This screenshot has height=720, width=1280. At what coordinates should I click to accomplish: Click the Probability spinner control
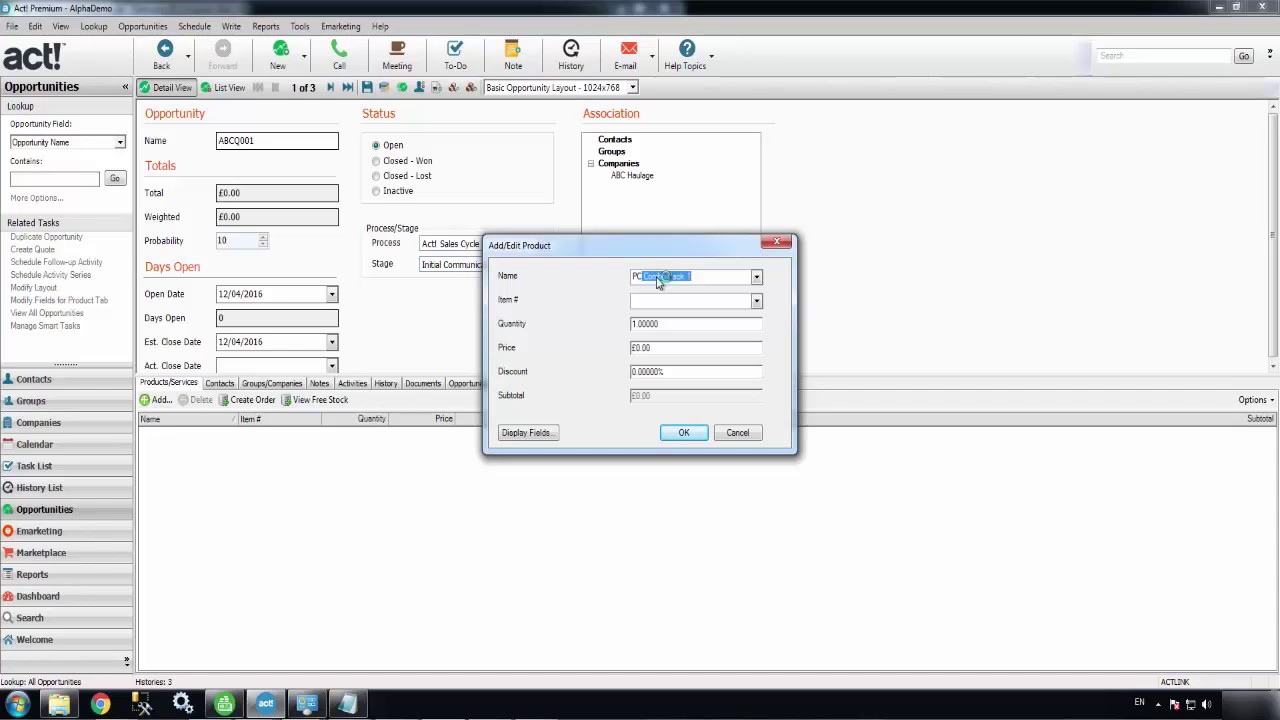point(263,241)
